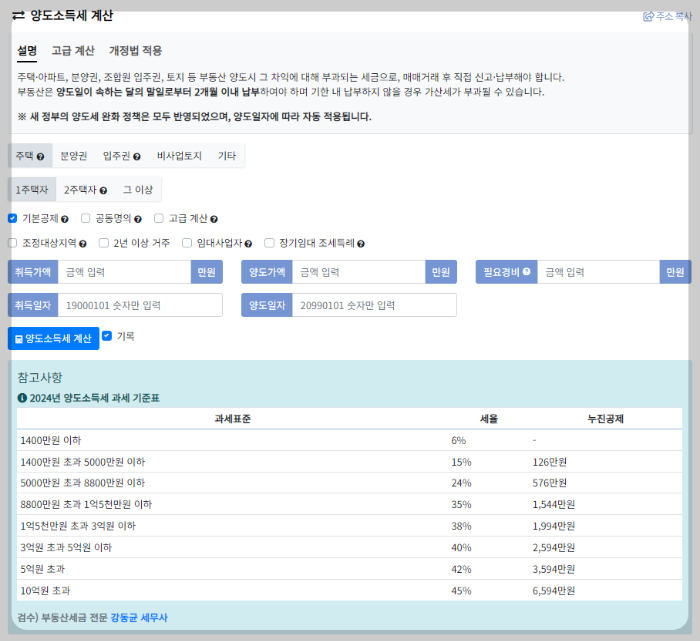Screen dimensions: 700x641
Task: Open the 개정법 적용 tab
Action: [135, 51]
